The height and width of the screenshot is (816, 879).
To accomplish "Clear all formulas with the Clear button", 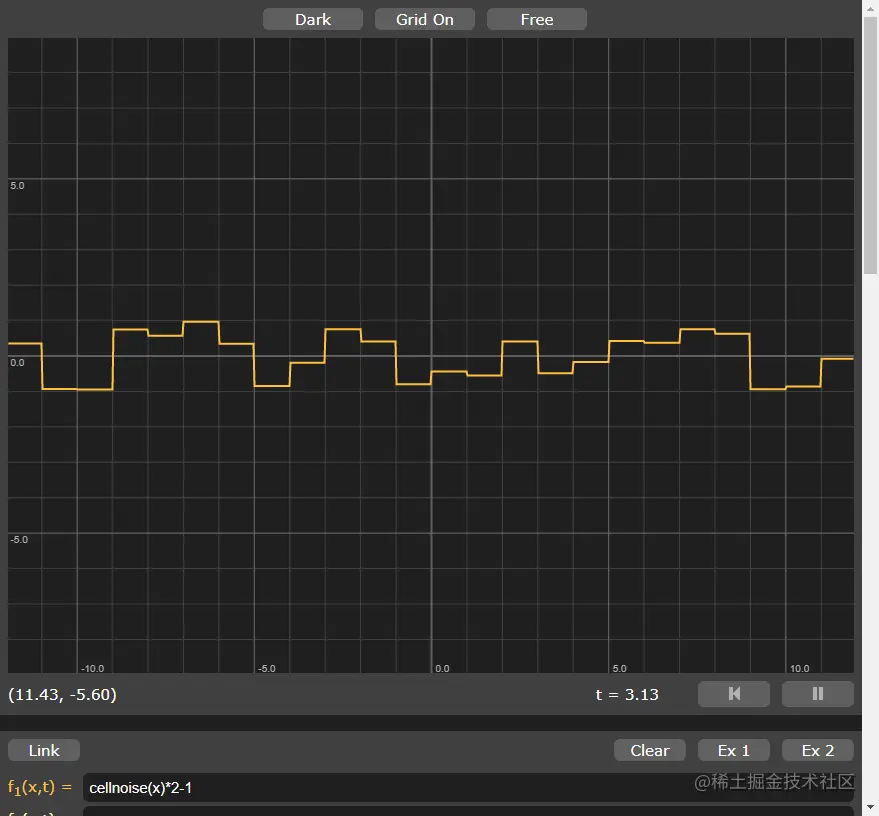I will (650, 750).
